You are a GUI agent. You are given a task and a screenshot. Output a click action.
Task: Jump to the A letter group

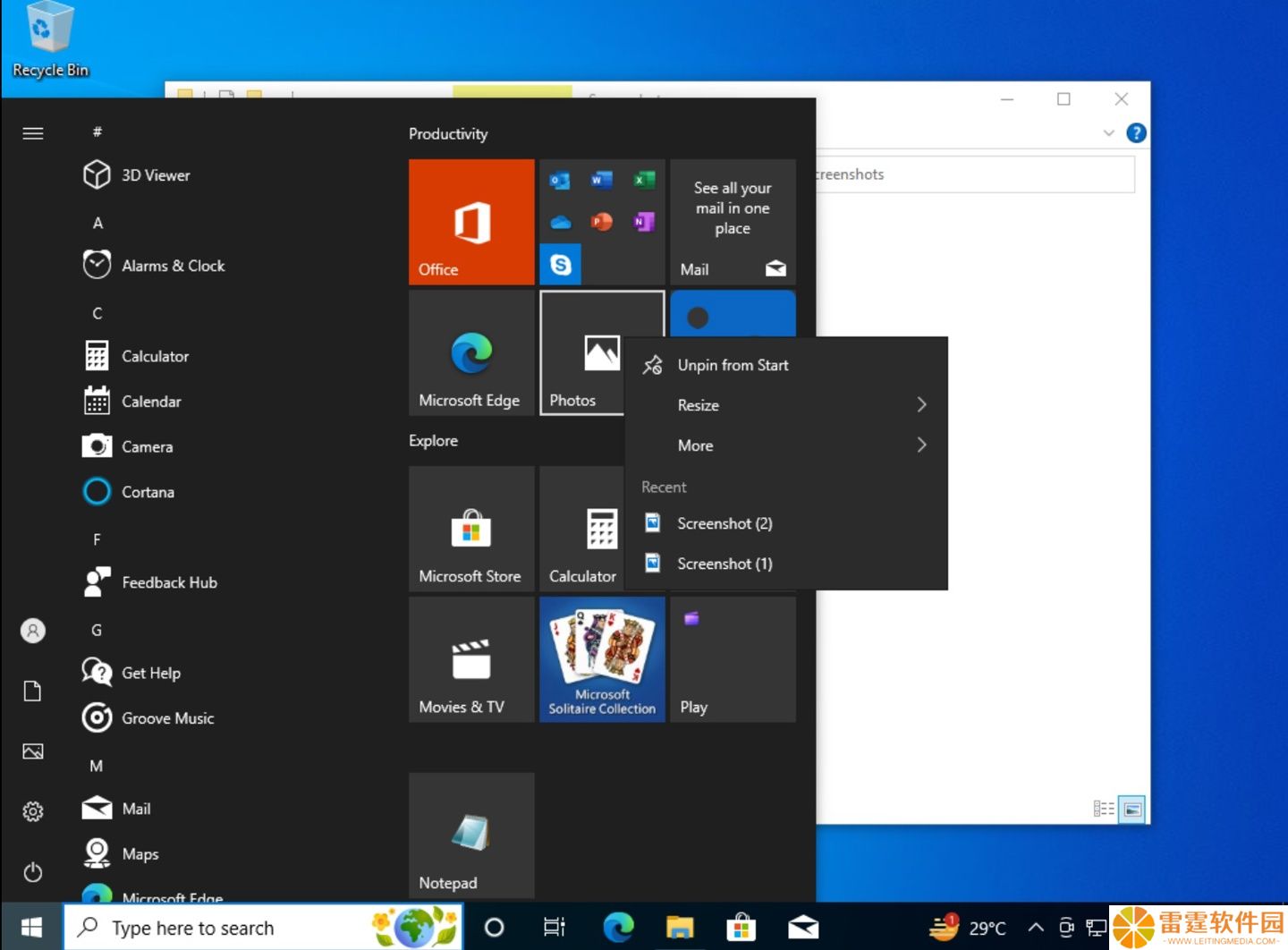[98, 223]
